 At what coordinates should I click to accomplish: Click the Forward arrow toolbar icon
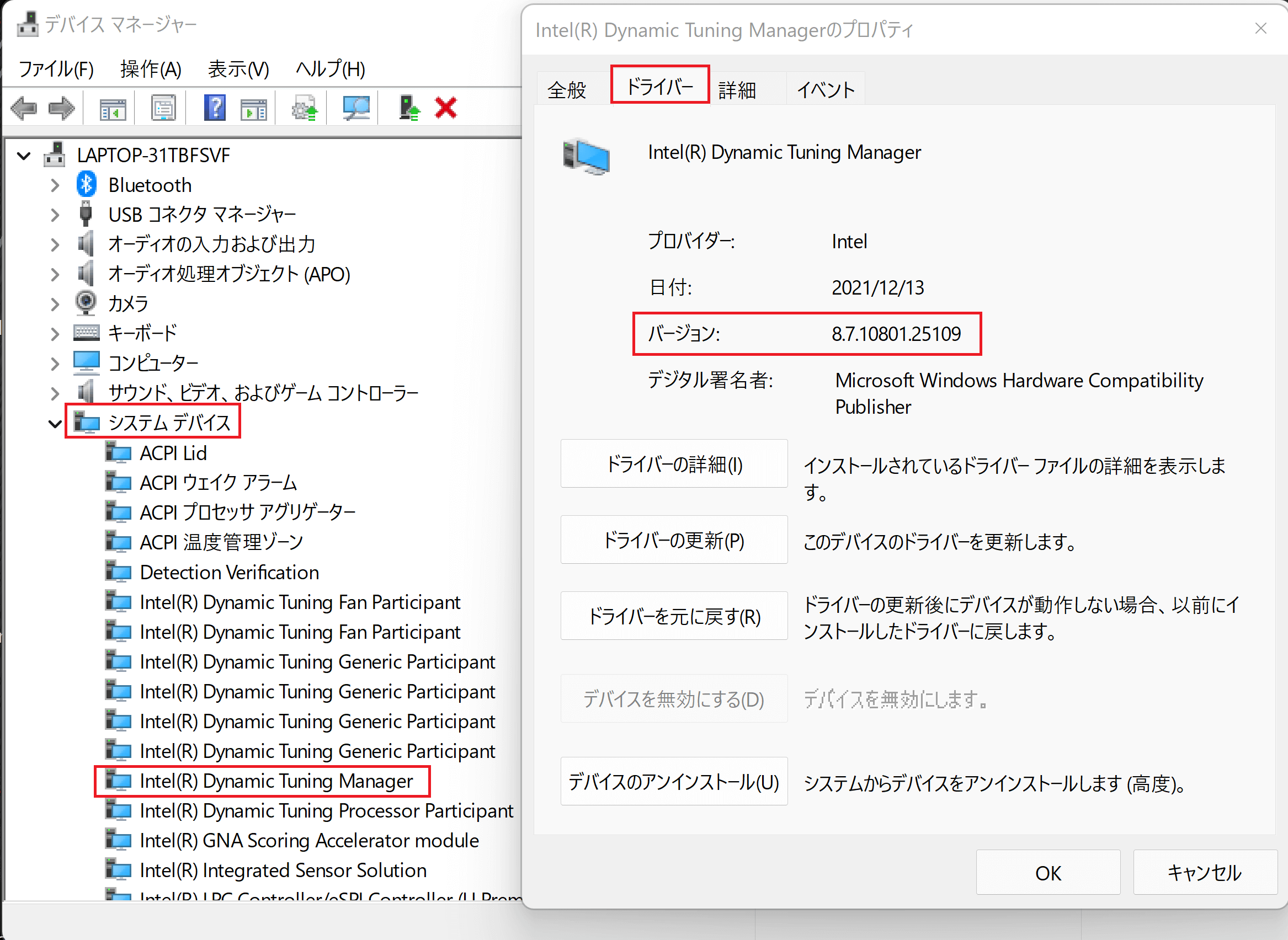tap(61, 108)
